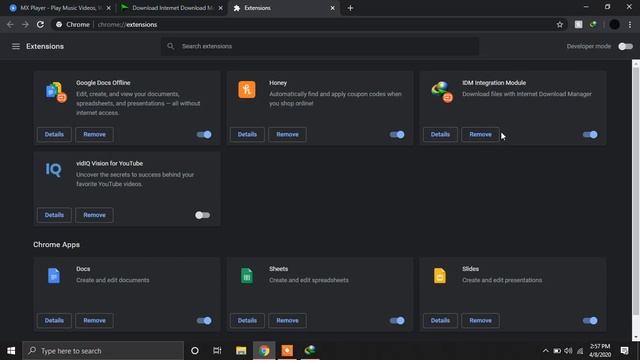Open the notification center icon
This screenshot has width=640, height=360.
[624, 351]
